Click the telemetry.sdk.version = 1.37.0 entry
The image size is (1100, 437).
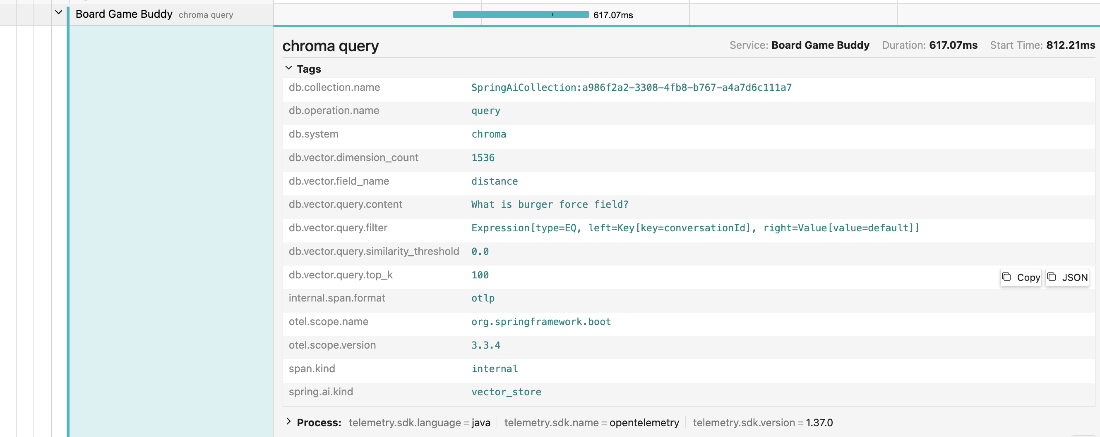pyautogui.click(x=763, y=422)
